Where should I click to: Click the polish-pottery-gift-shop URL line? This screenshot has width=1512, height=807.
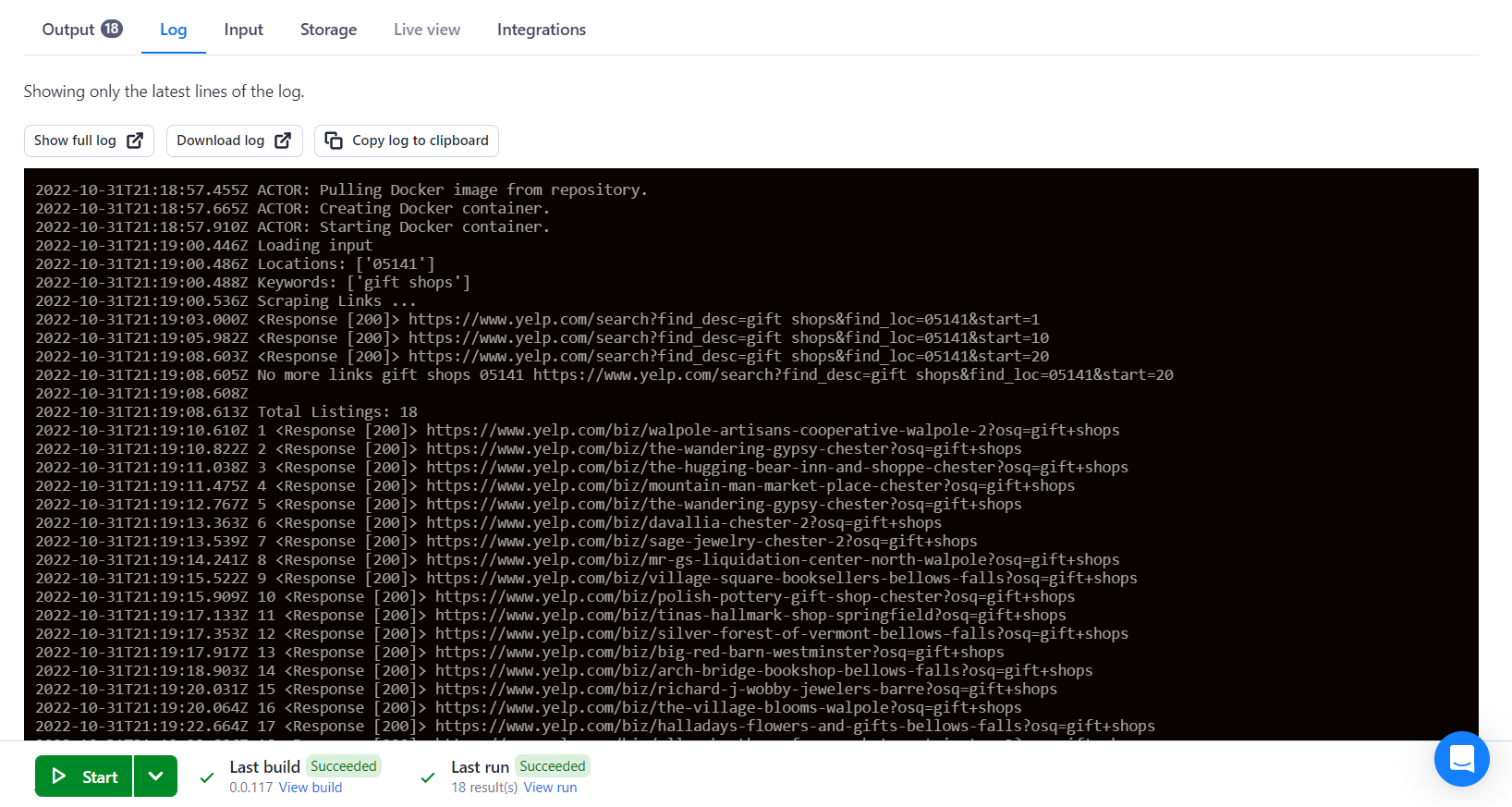click(x=555, y=597)
